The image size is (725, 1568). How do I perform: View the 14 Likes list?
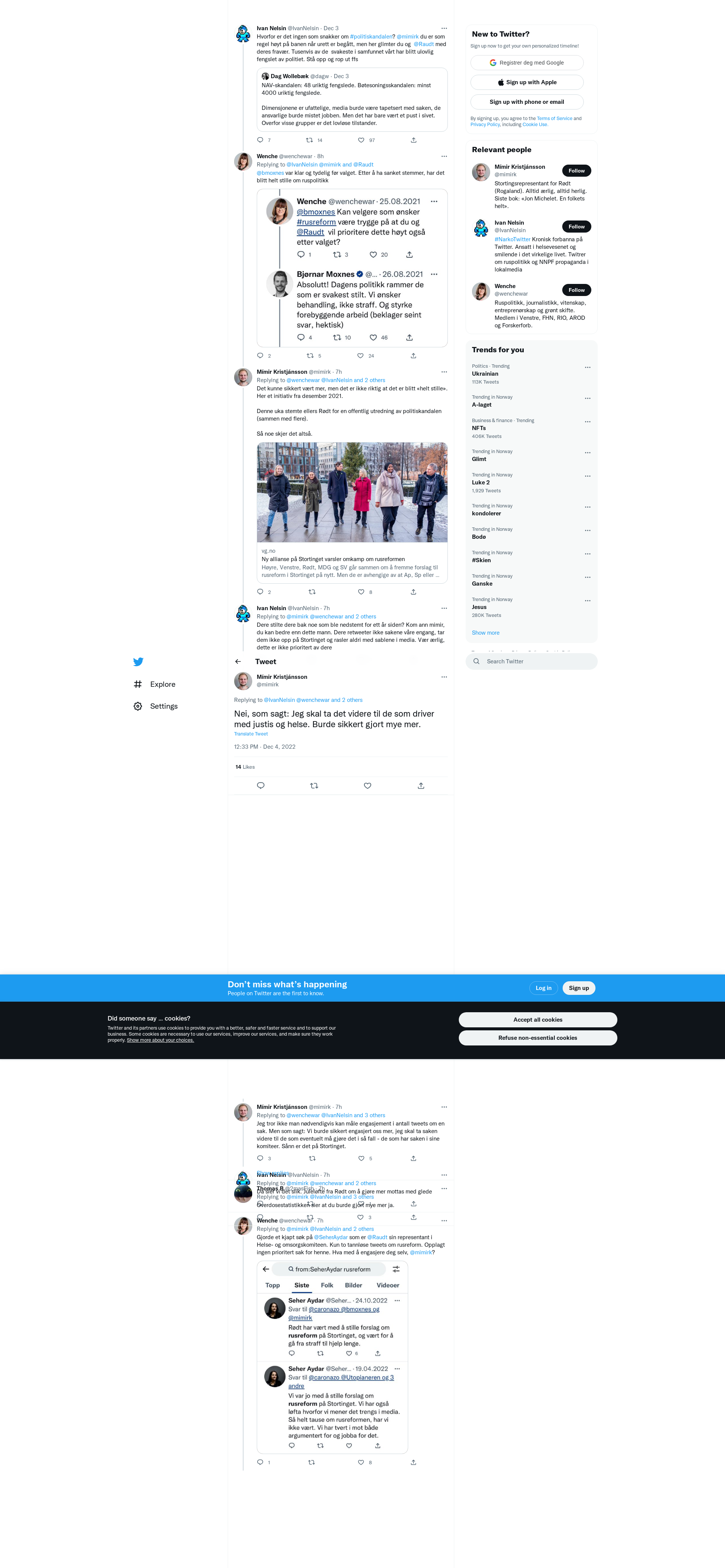coord(245,767)
